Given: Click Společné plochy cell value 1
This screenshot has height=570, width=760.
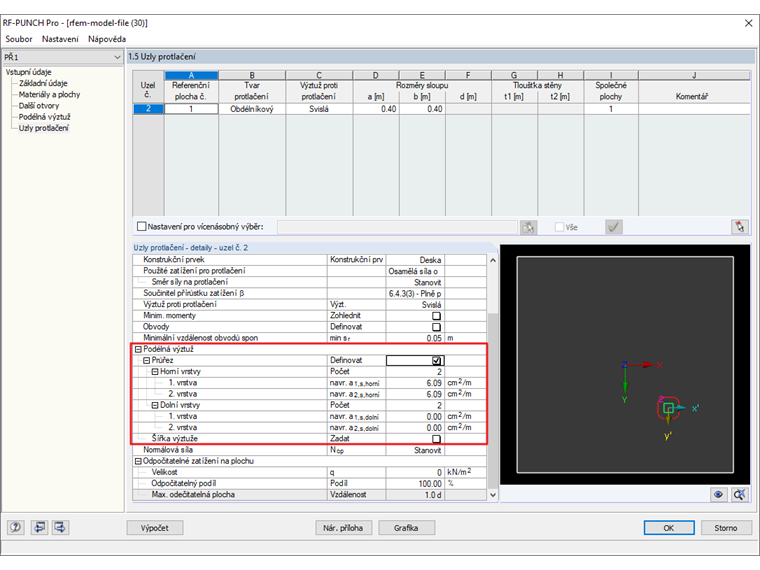Looking at the screenshot, I should 611,109.
